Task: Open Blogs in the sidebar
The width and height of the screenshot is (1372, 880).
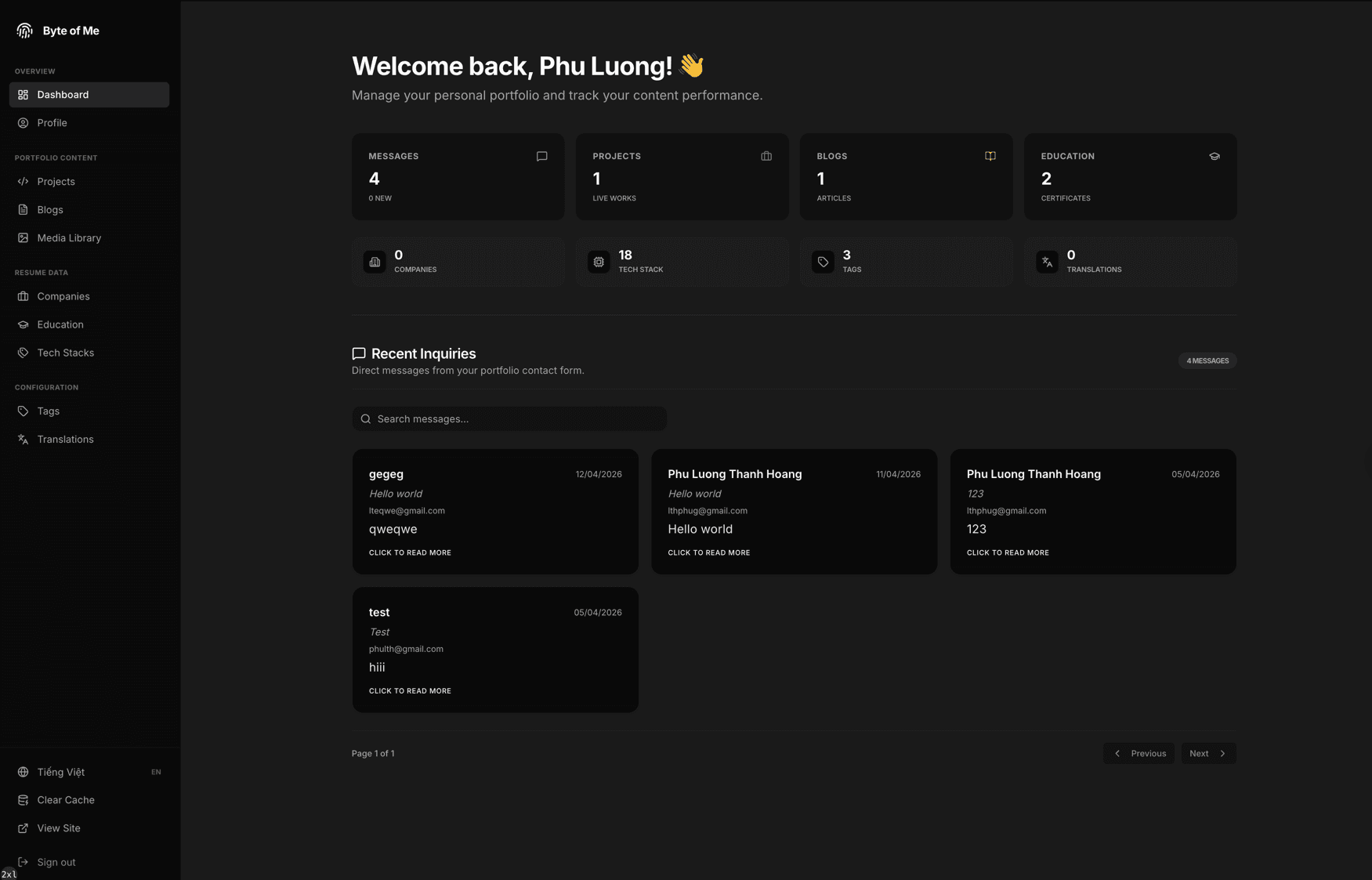Action: click(89, 209)
